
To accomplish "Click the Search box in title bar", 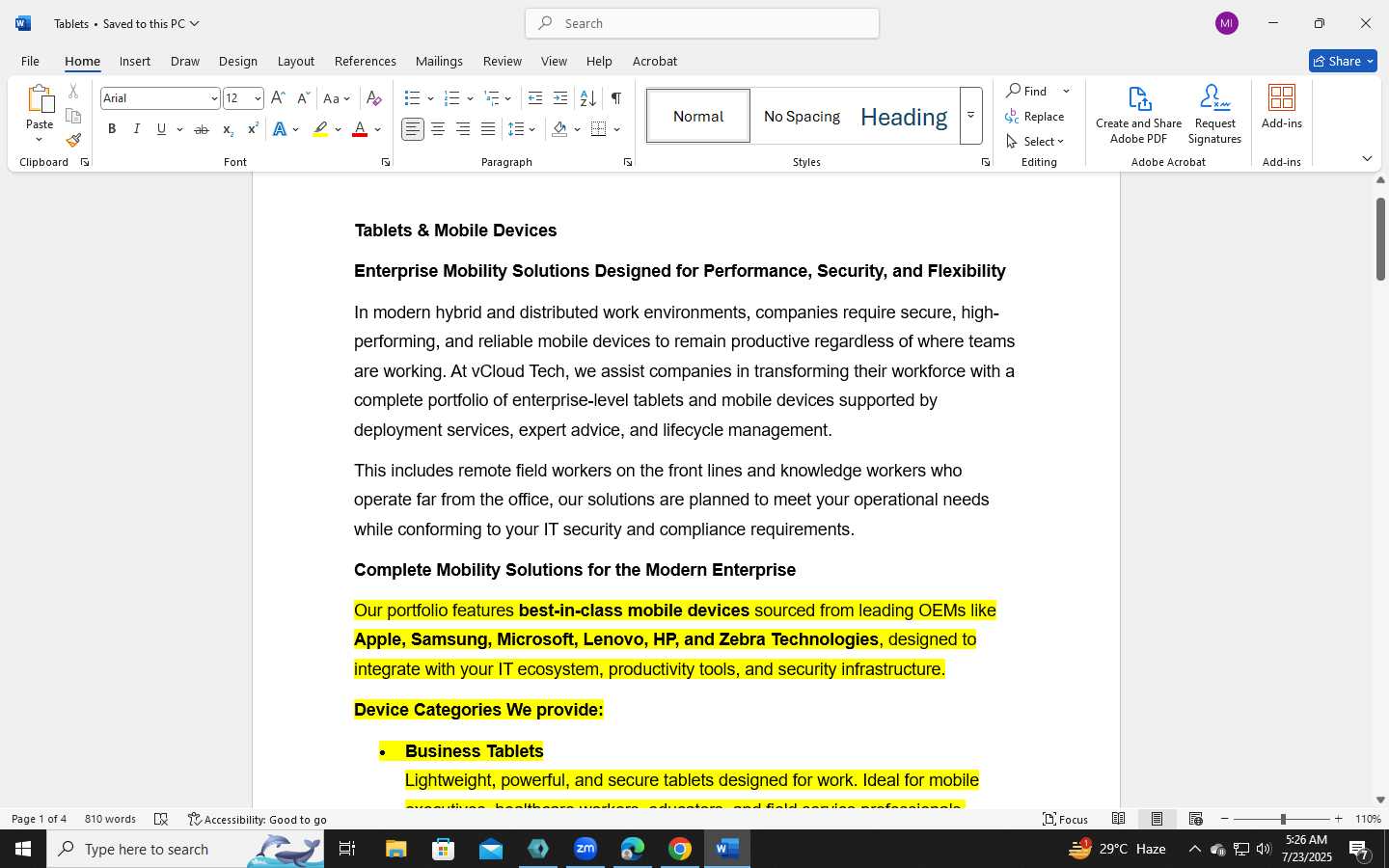I will click(x=702, y=23).
